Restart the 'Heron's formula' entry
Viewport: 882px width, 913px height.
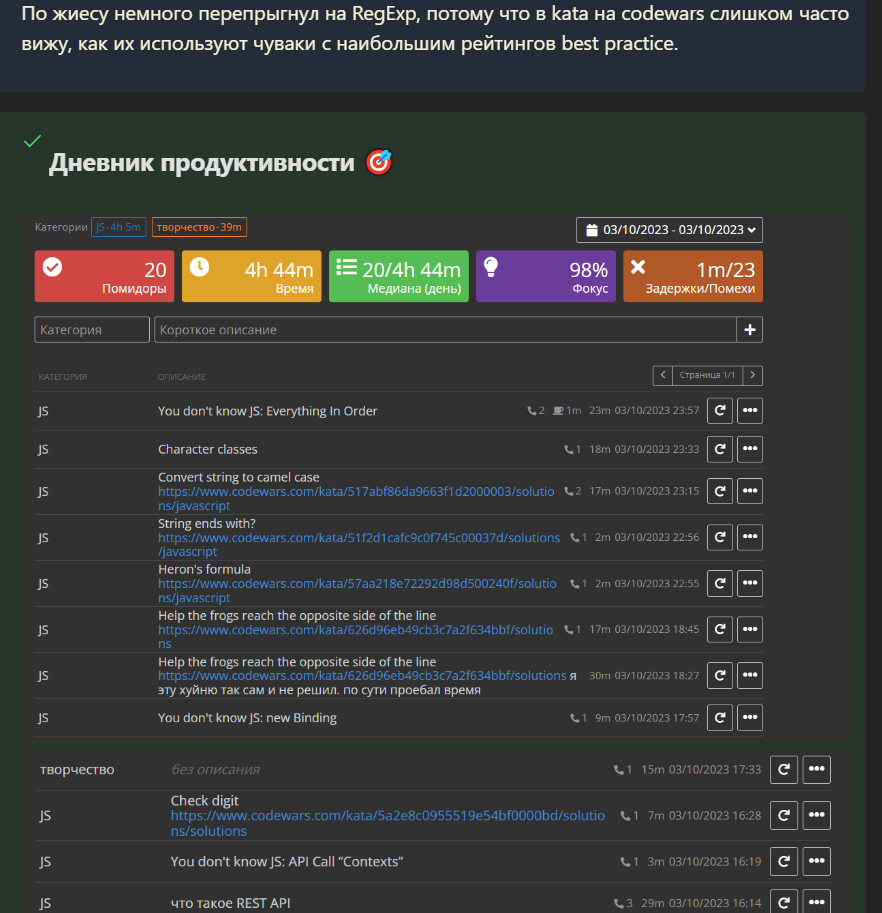click(720, 583)
